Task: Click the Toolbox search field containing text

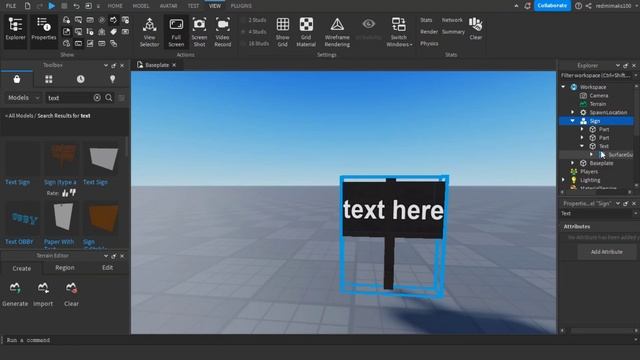Action: pyautogui.click(x=69, y=98)
